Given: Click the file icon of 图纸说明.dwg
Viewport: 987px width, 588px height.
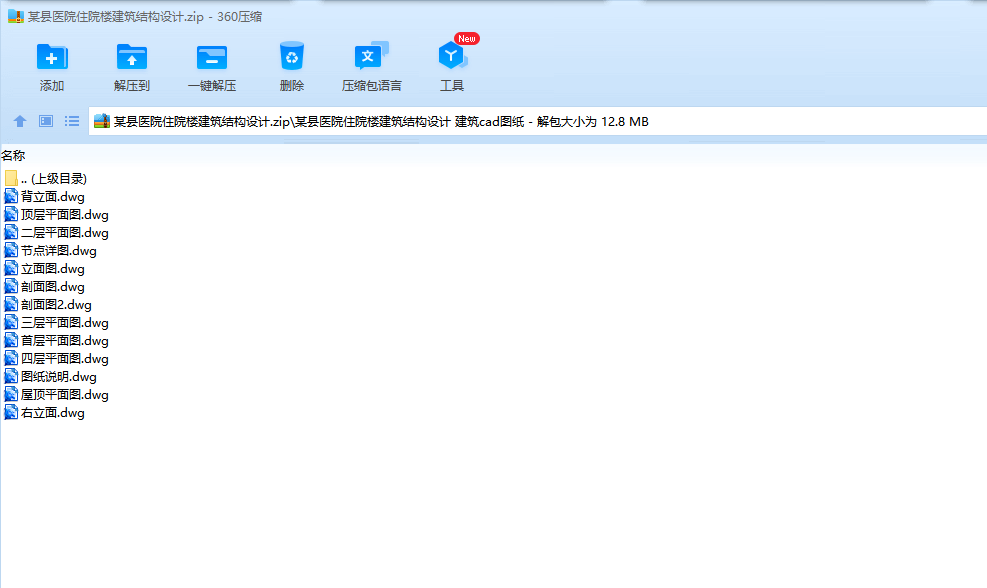Looking at the screenshot, I should tap(11, 376).
